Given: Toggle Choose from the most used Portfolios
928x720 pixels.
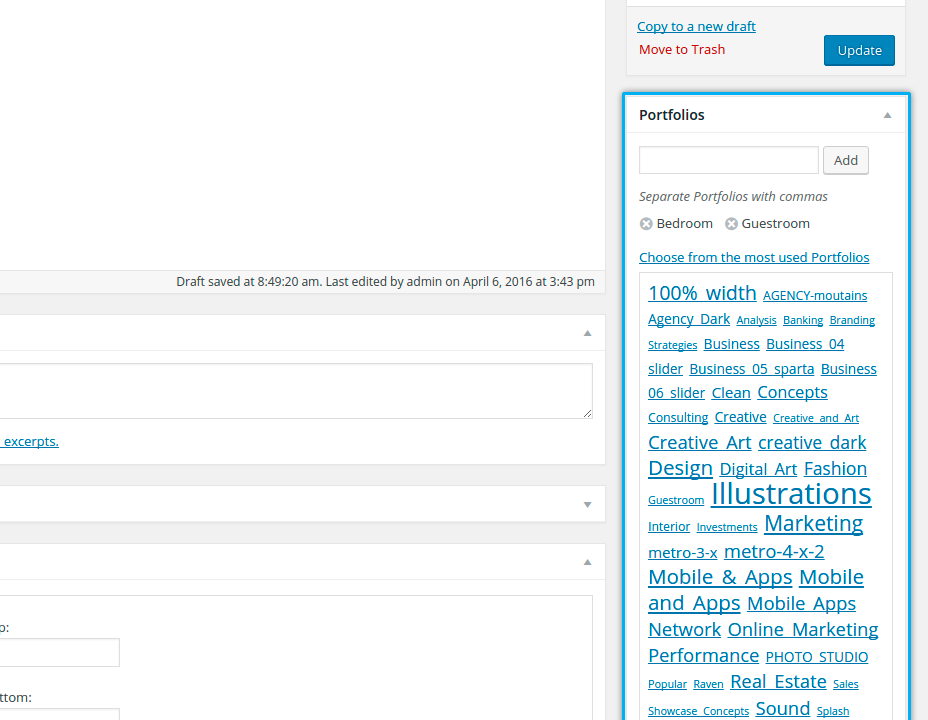Looking at the screenshot, I should (x=754, y=258).
